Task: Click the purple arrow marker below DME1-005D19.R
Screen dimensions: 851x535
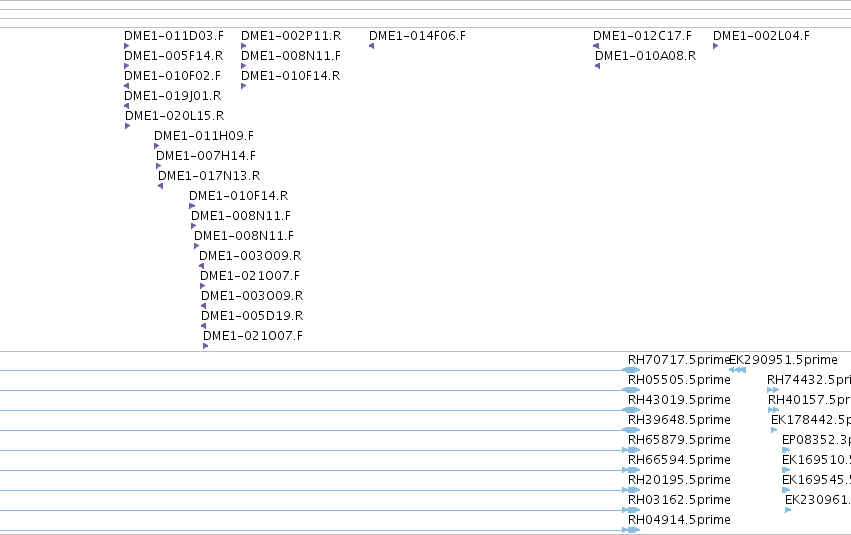Action: tap(204, 326)
